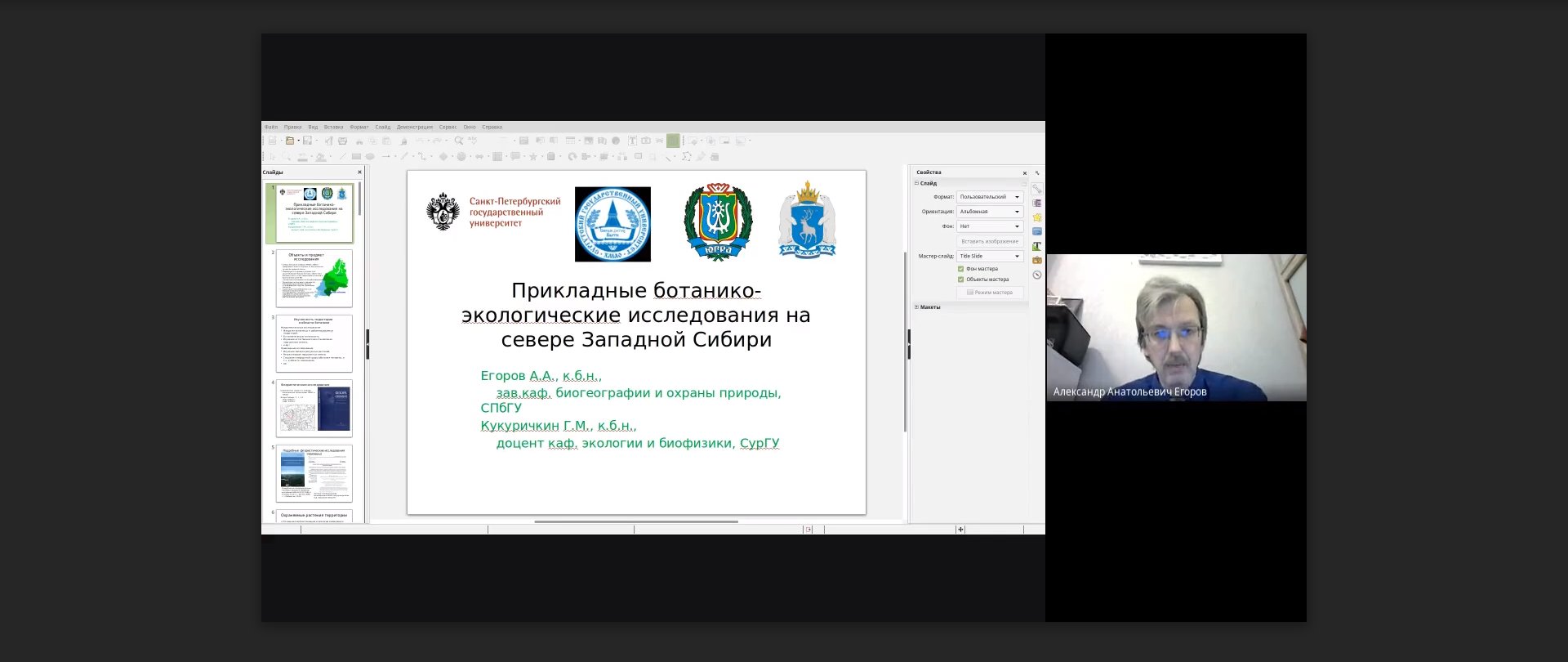This screenshot has width=1568, height=662.
Task: Open the "Демонстрация" menu
Action: tap(414, 127)
